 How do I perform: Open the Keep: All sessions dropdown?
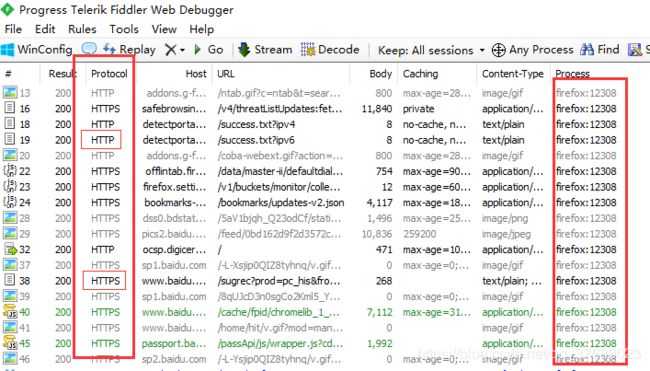coord(431,51)
